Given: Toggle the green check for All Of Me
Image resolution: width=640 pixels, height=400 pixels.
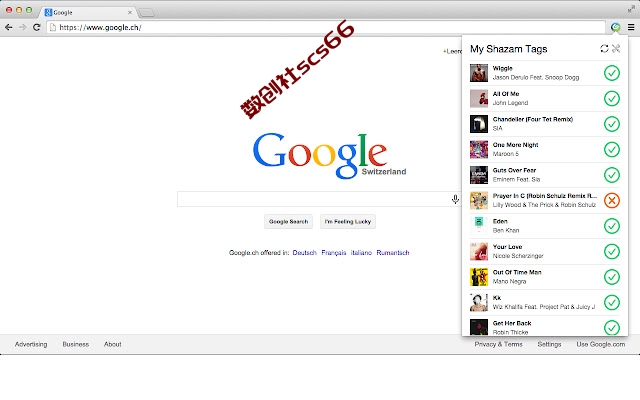Looking at the screenshot, I should tap(612, 98).
